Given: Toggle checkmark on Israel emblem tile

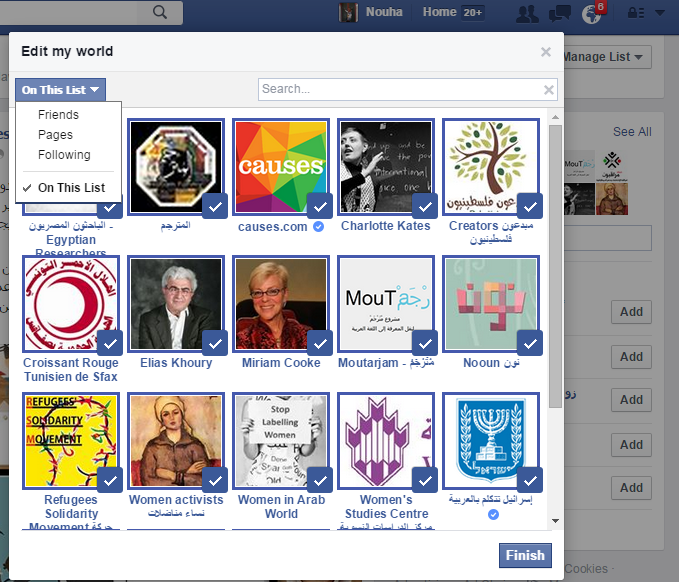Looking at the screenshot, I should pyautogui.click(x=530, y=480).
